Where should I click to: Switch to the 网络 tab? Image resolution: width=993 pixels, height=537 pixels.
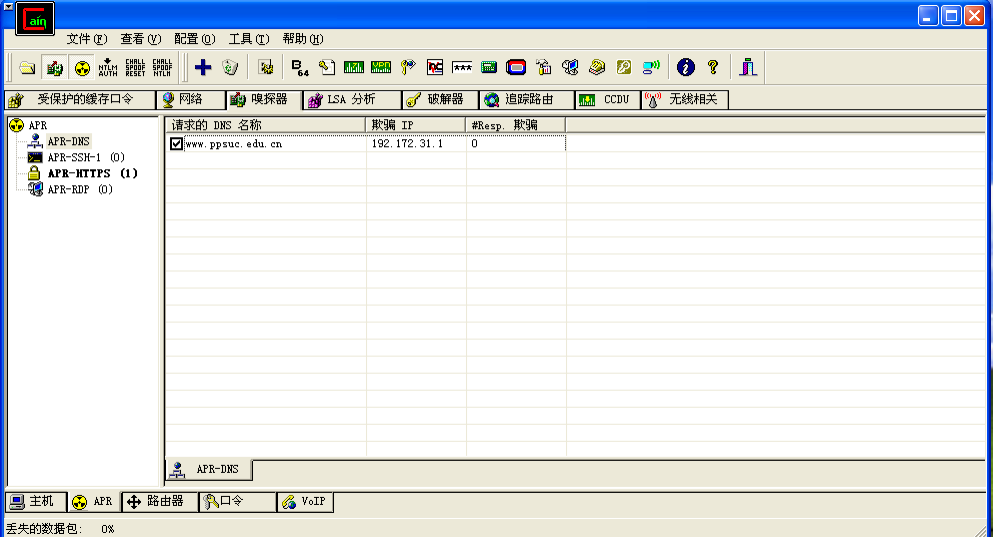(x=191, y=99)
